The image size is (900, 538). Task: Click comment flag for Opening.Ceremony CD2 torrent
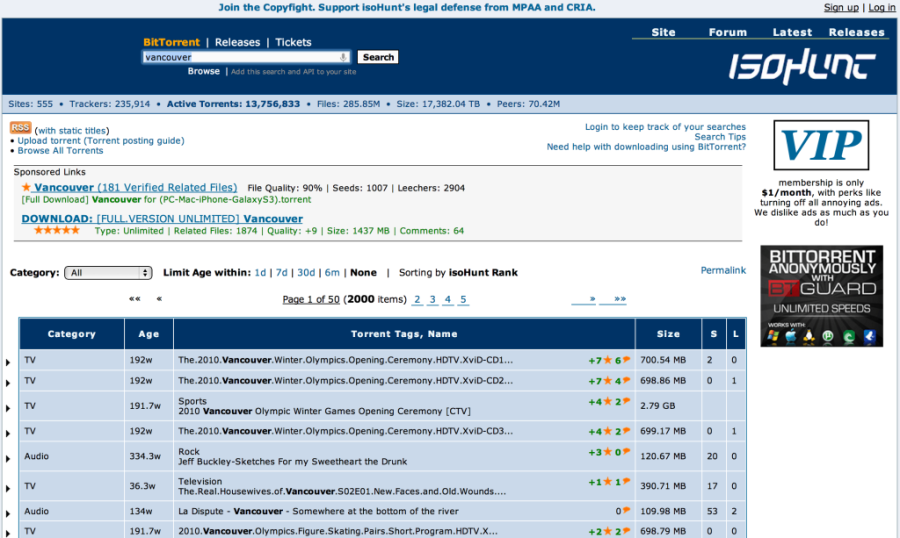tap(627, 380)
